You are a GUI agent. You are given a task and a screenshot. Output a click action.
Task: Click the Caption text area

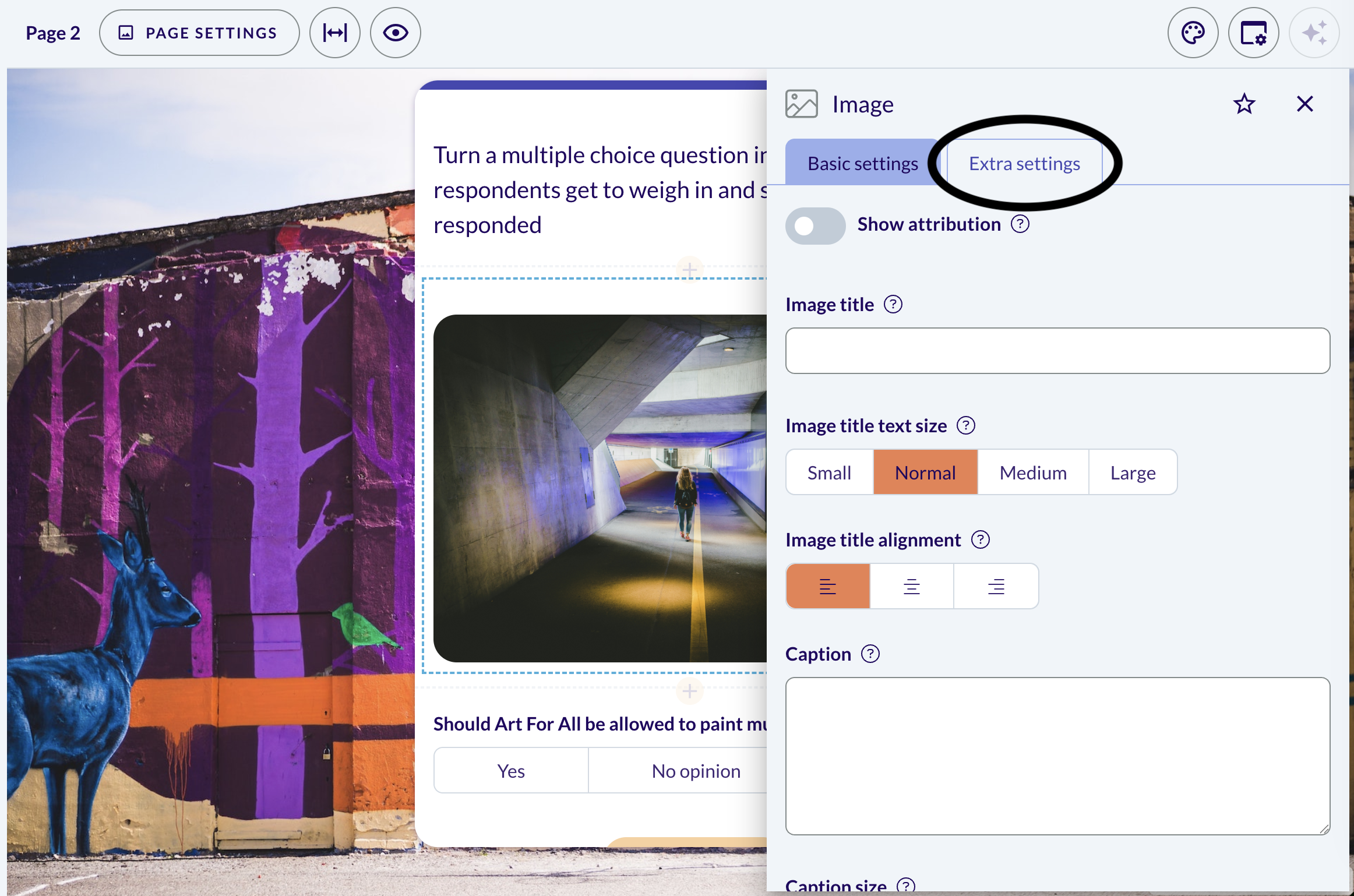[1057, 756]
